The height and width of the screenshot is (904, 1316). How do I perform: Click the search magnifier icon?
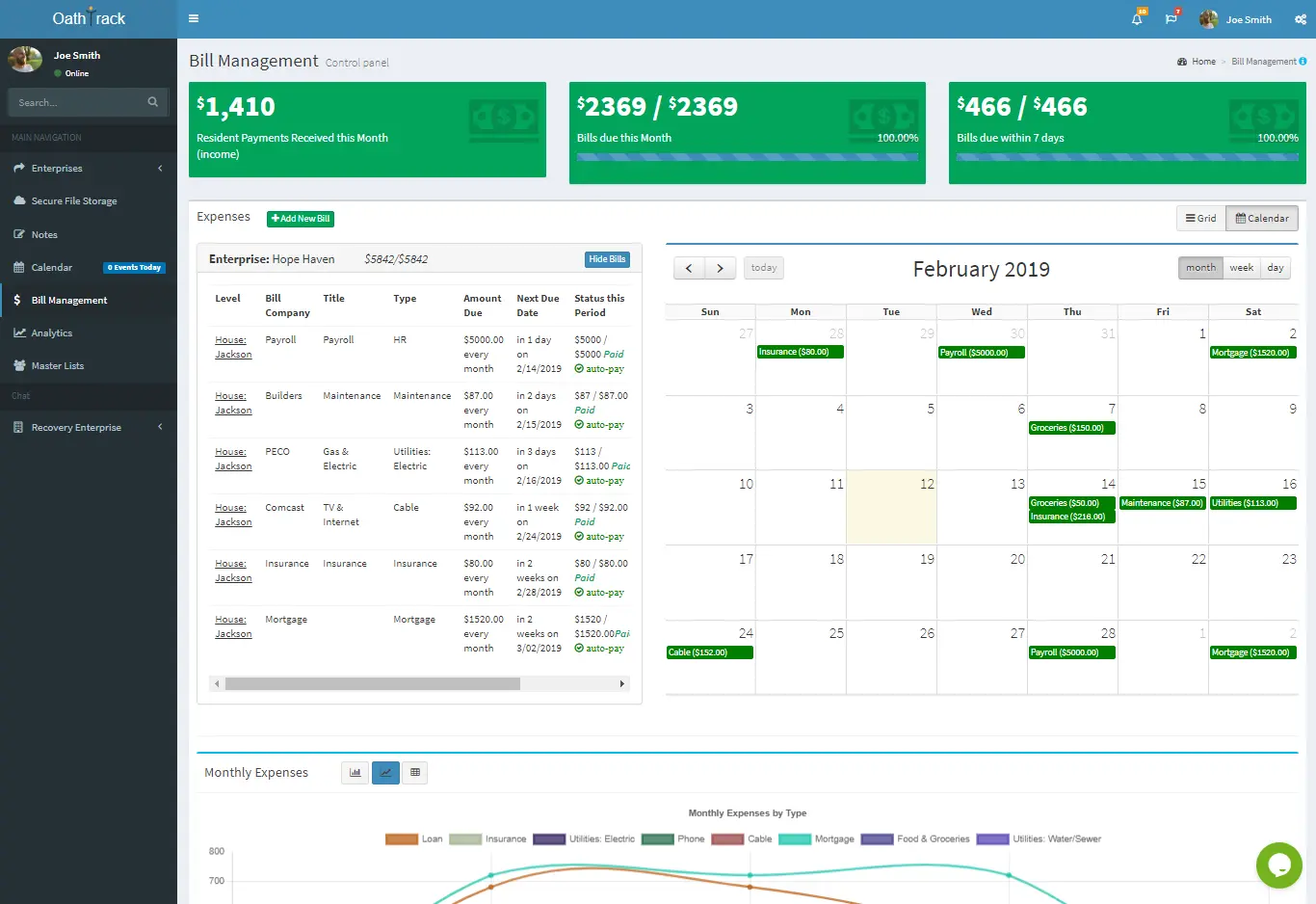coord(152,102)
